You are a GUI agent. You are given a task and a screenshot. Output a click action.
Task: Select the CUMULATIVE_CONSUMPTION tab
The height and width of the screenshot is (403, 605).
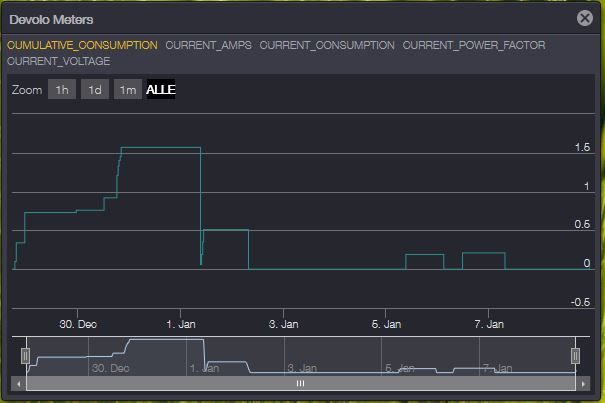coord(82,45)
